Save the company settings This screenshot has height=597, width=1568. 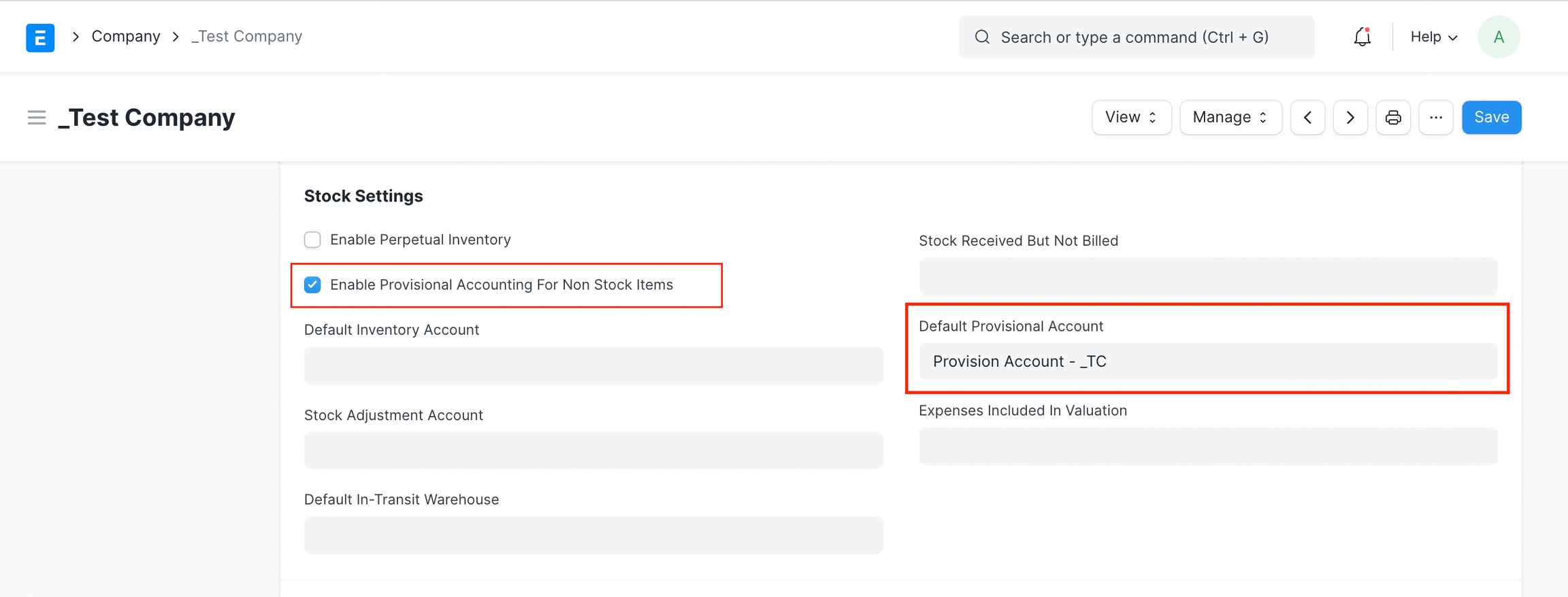1491,118
